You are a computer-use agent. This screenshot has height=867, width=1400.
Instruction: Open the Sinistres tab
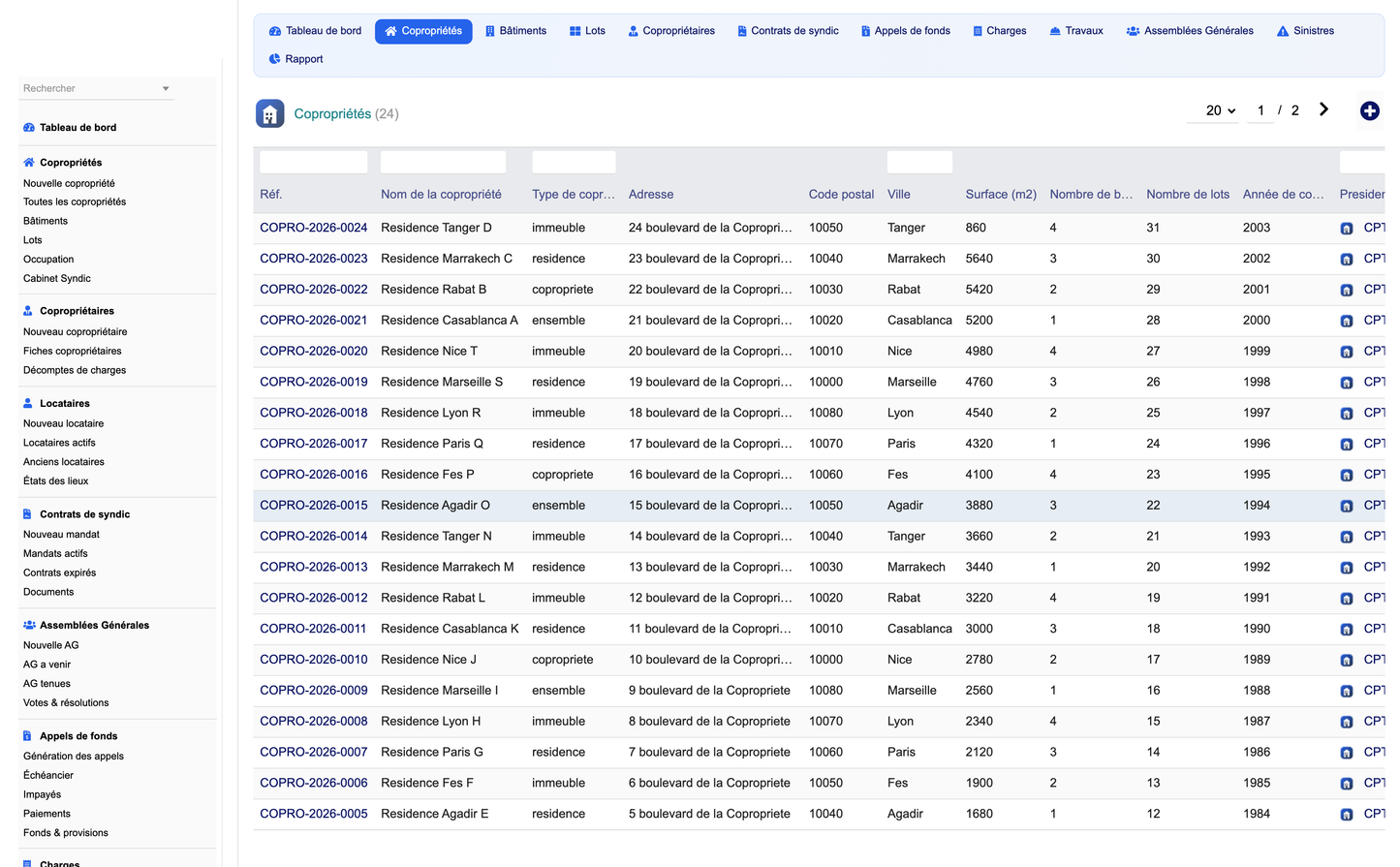click(1305, 31)
